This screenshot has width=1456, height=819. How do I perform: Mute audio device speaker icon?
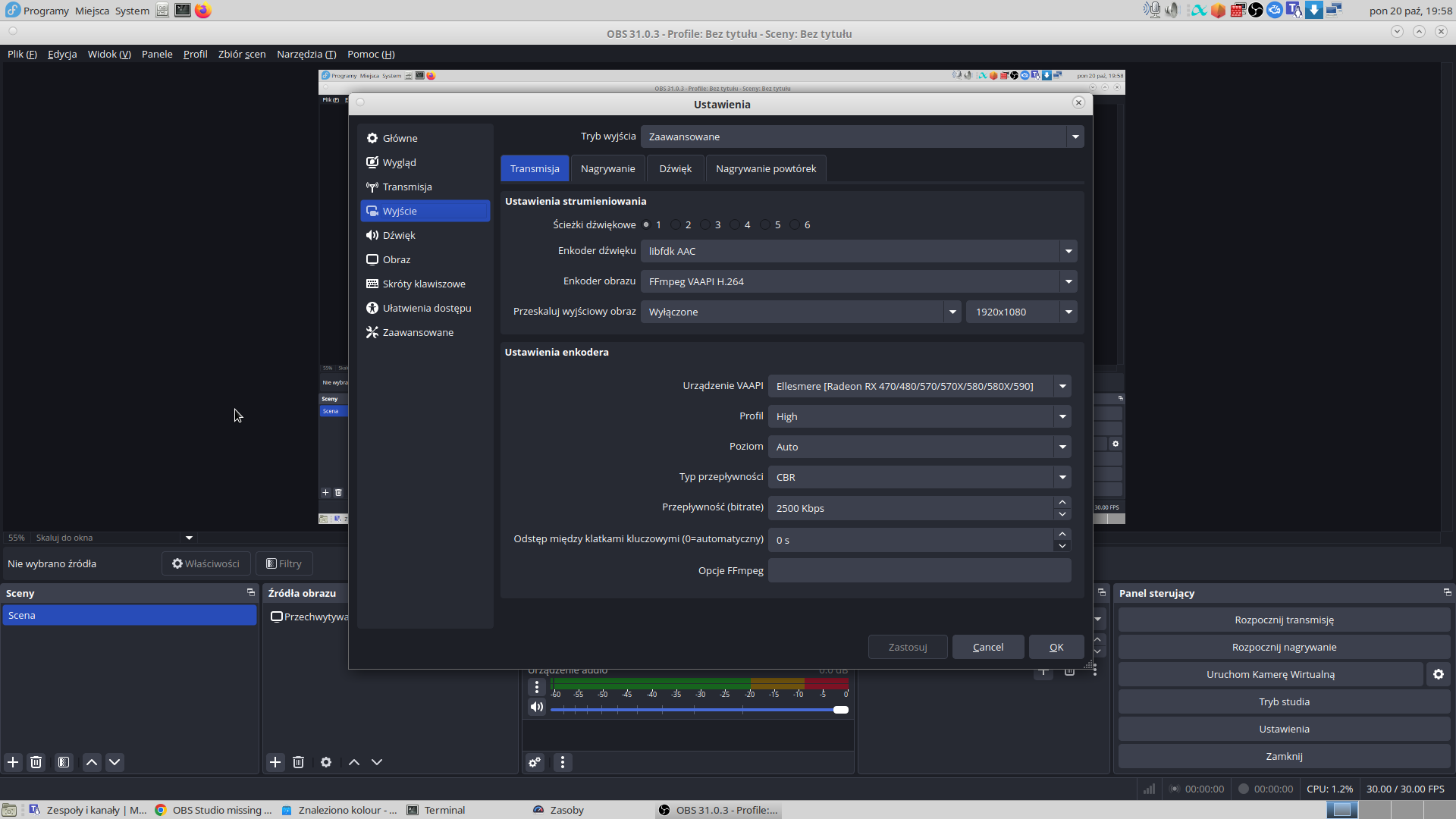537,707
